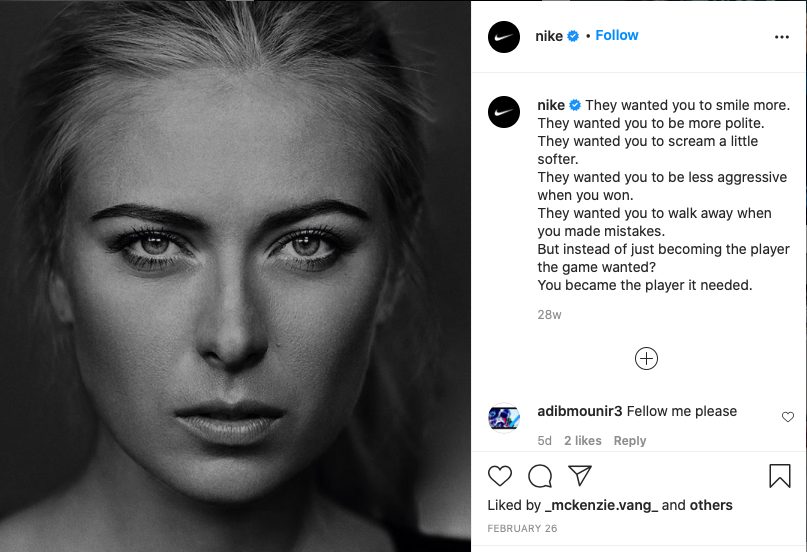View others who liked the post
The height and width of the screenshot is (552, 807).
(711, 505)
